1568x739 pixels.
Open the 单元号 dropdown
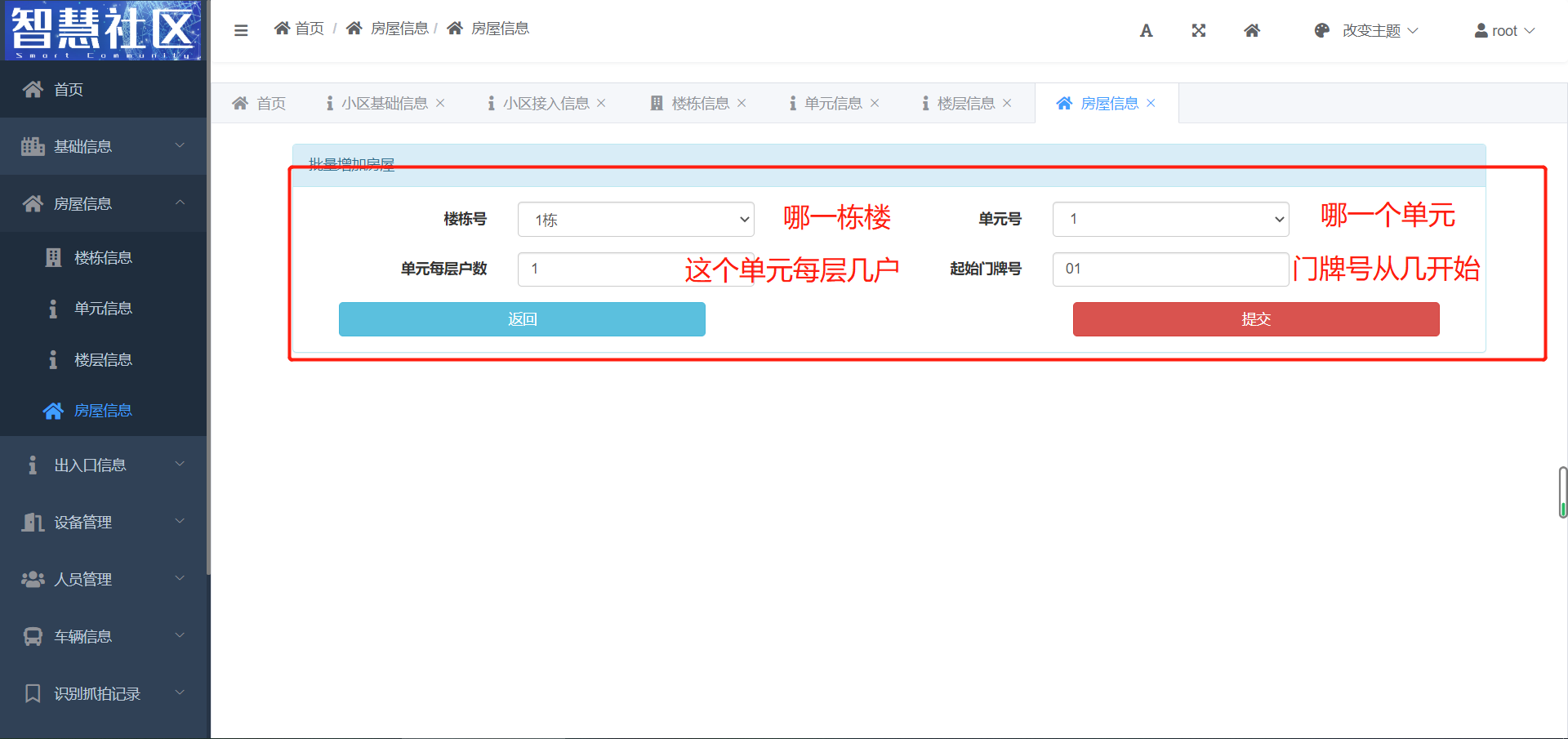click(x=1170, y=219)
